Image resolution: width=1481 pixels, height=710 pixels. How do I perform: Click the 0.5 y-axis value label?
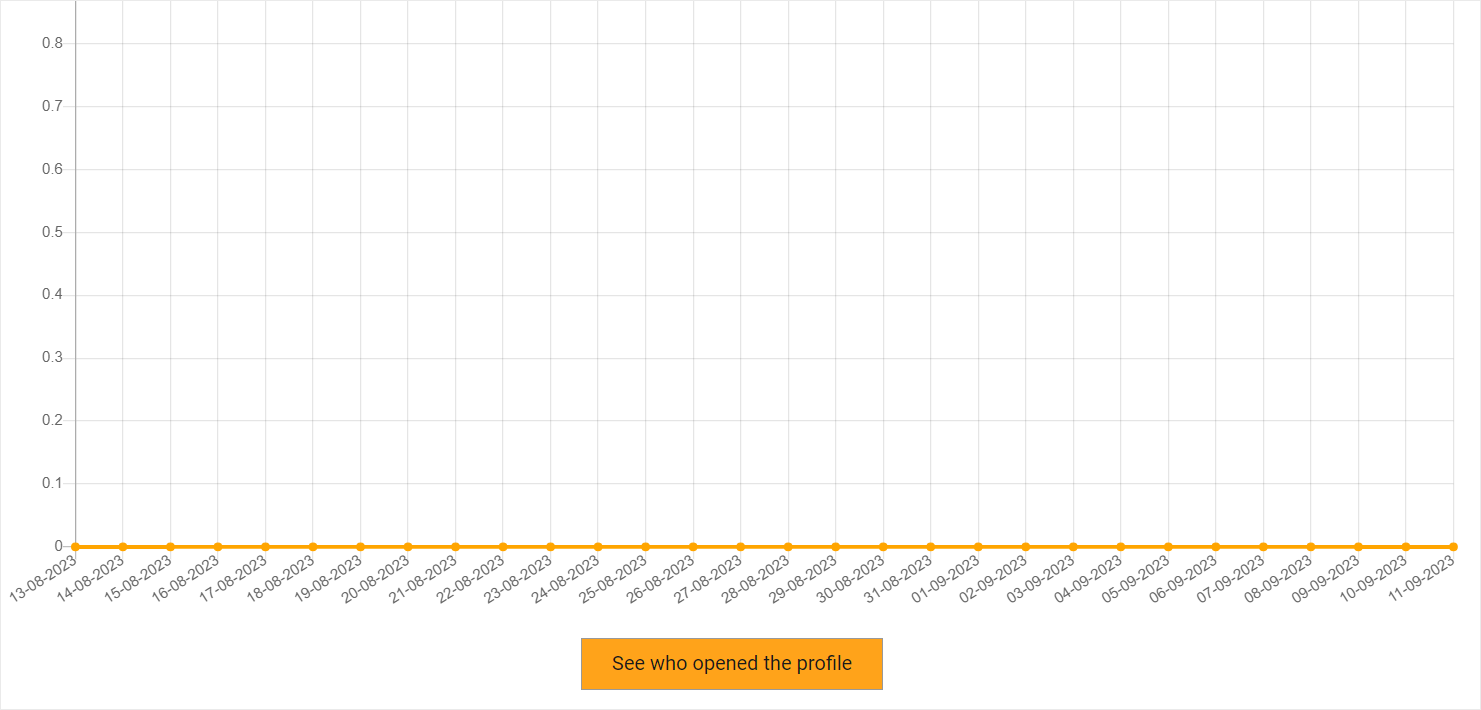(52, 232)
